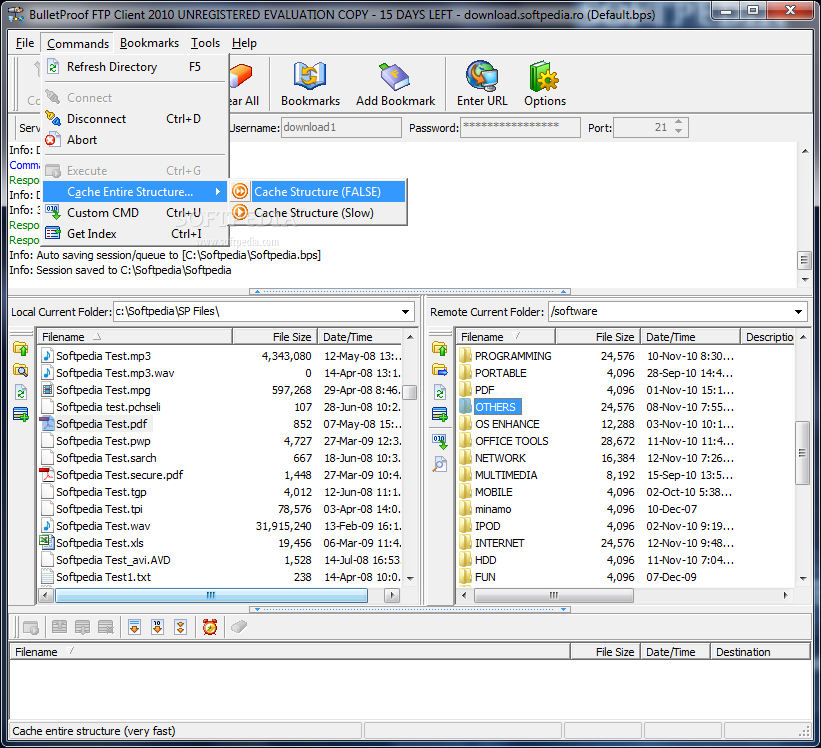Screen dimensions: 821x748
Task: Click the grayed move queue item down icon
Action: point(82,627)
